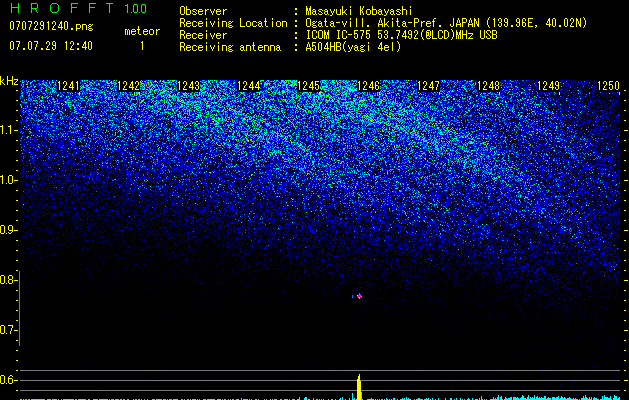Click the 1242 time marker
This screenshot has width=629, height=400.
(x=128, y=86)
